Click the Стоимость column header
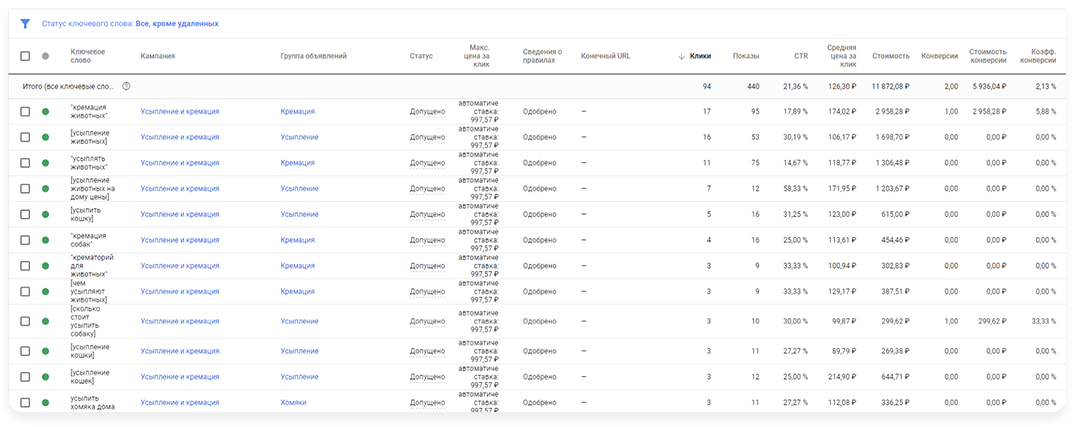The width and height of the screenshot is (1074, 427). [x=890, y=56]
